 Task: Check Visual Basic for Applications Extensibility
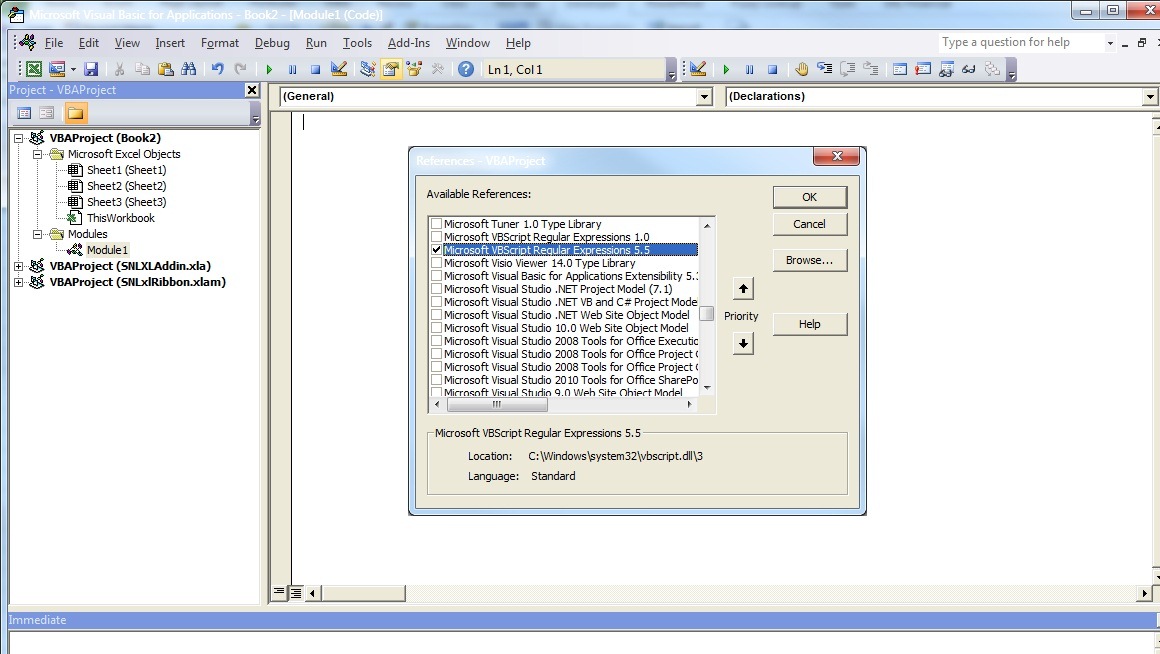pyautogui.click(x=436, y=276)
